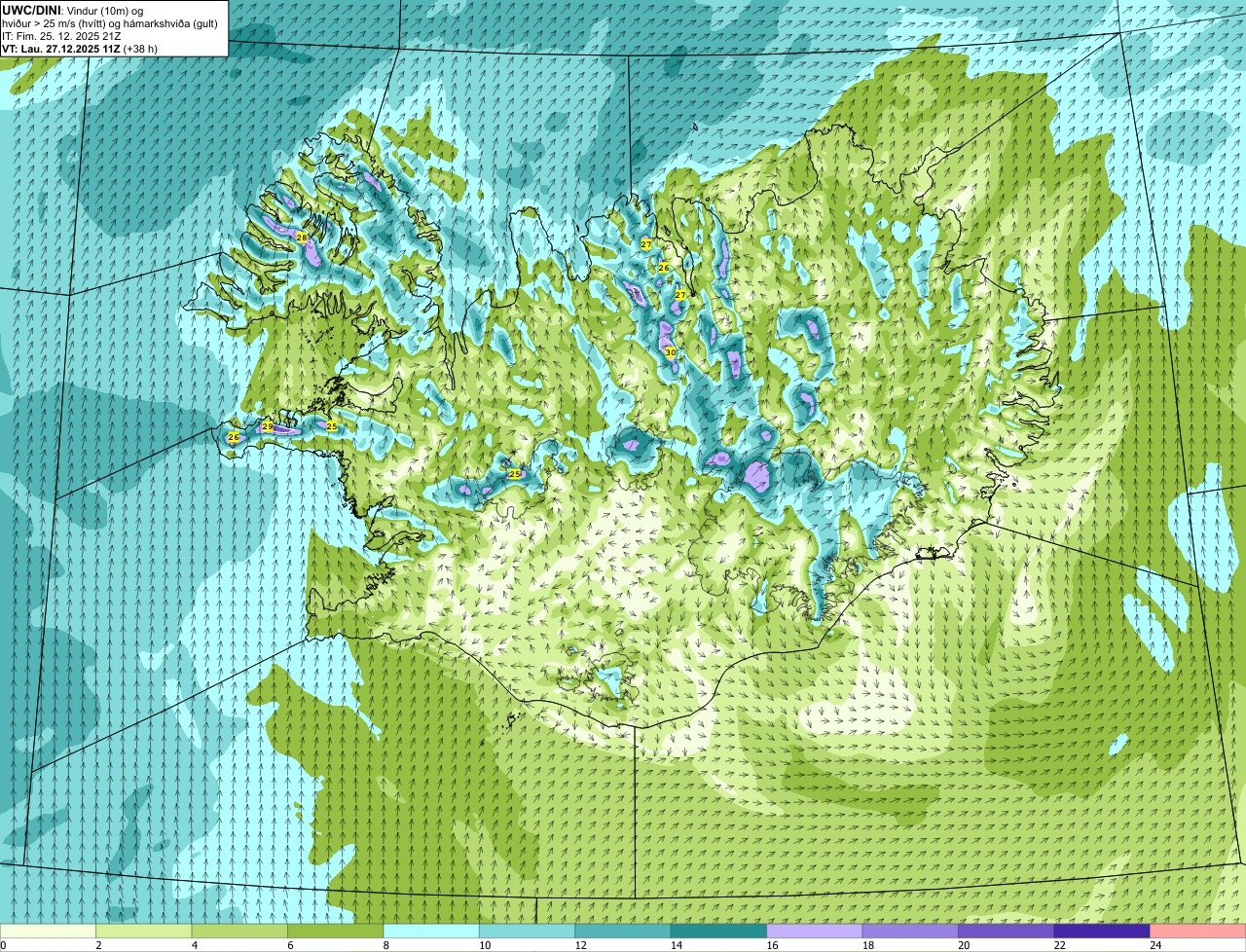Click the legend tick label '0'

pos(3,945)
